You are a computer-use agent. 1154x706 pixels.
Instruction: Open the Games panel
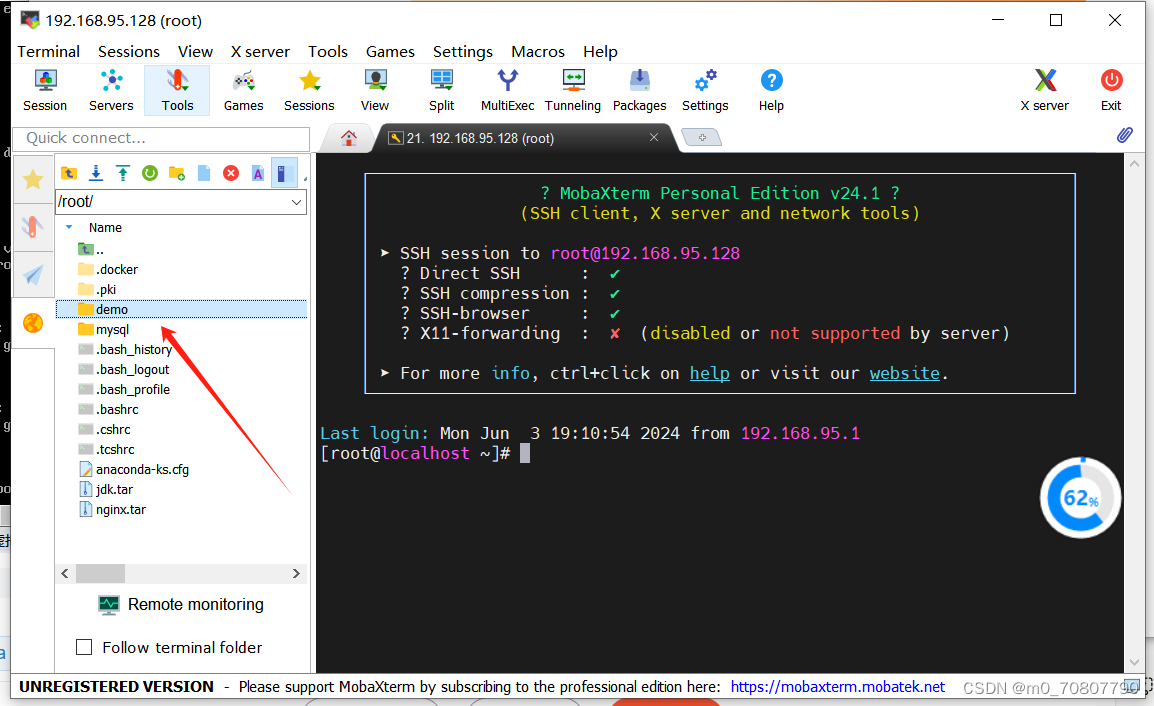tap(243, 90)
